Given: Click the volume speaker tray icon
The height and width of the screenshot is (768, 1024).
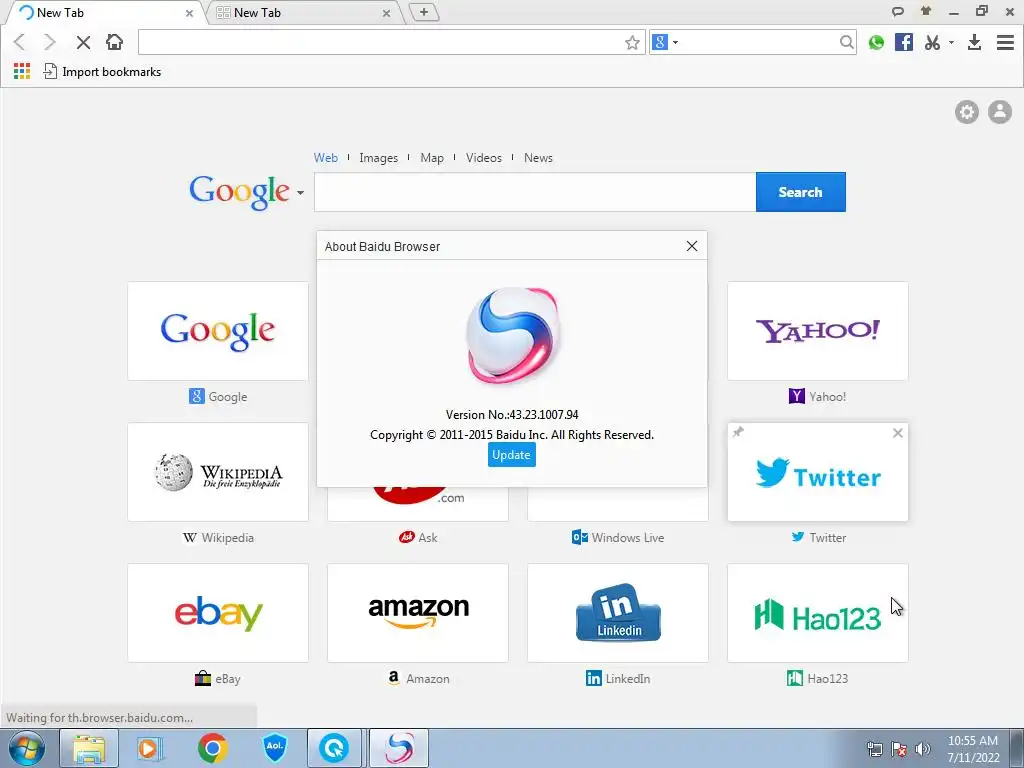Looking at the screenshot, I should pyautogui.click(x=923, y=749).
